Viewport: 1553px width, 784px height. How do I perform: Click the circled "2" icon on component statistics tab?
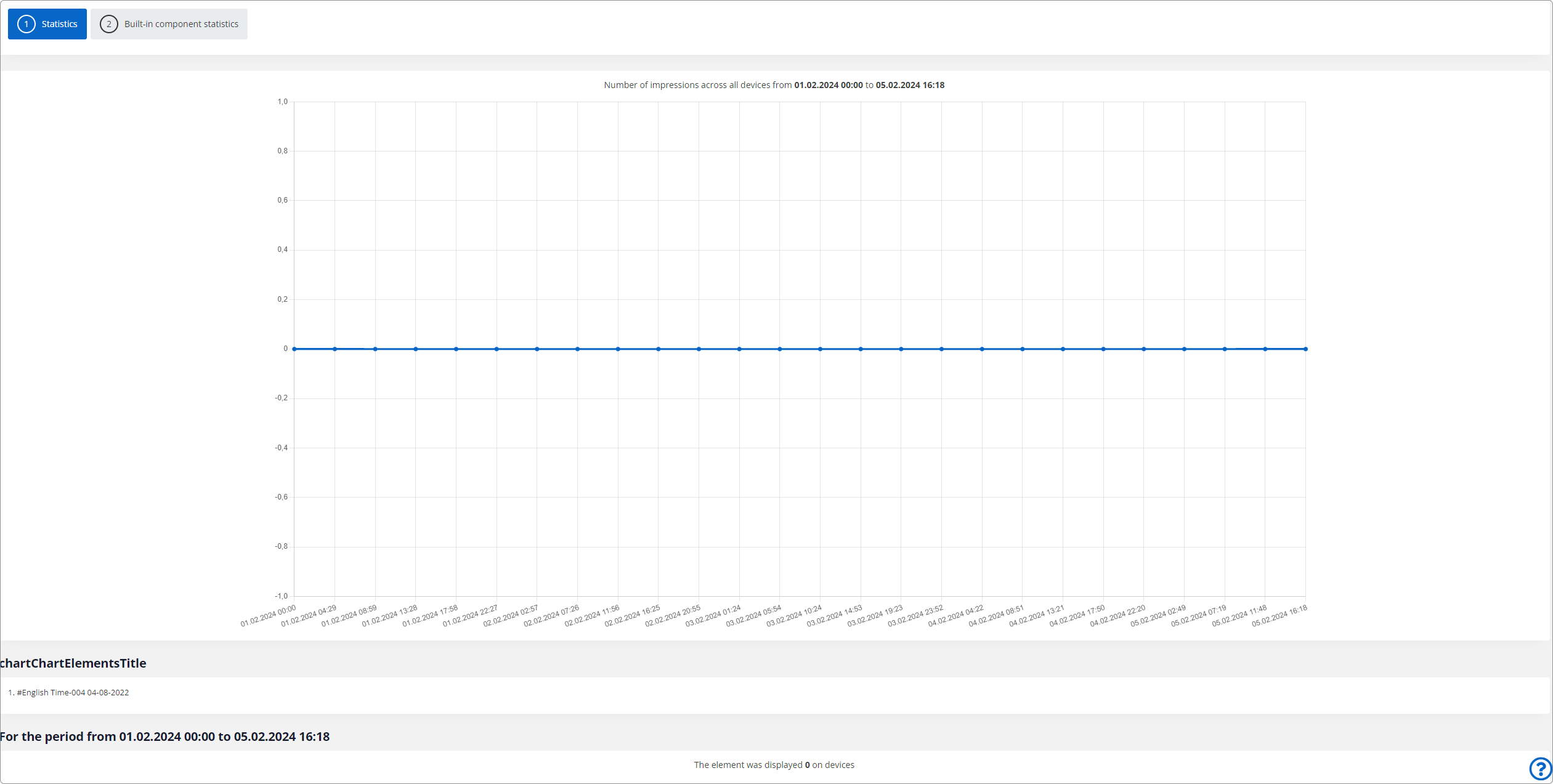(109, 23)
